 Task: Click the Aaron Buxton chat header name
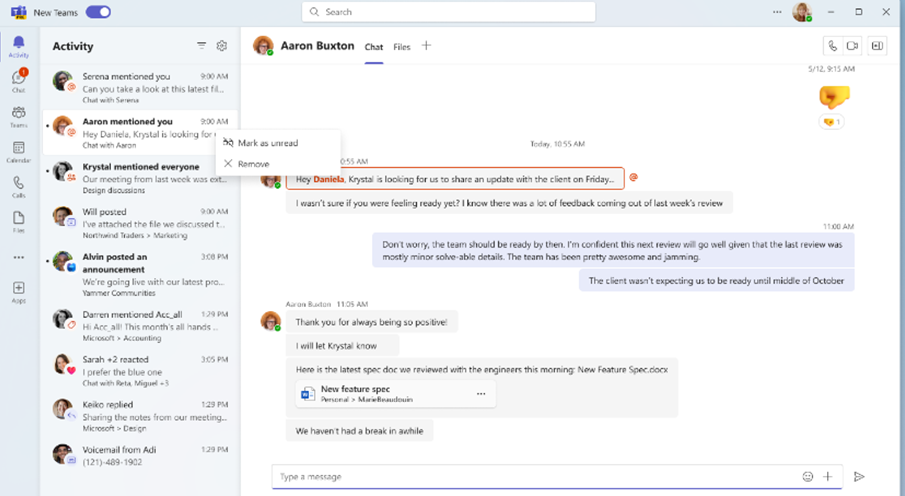(x=317, y=46)
